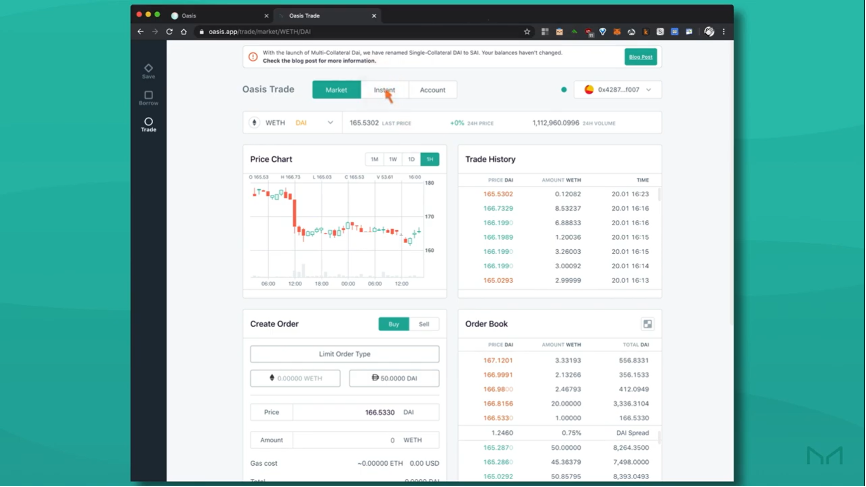Open the orange k browser extension
This screenshot has height=487, width=866.
(x=646, y=31)
